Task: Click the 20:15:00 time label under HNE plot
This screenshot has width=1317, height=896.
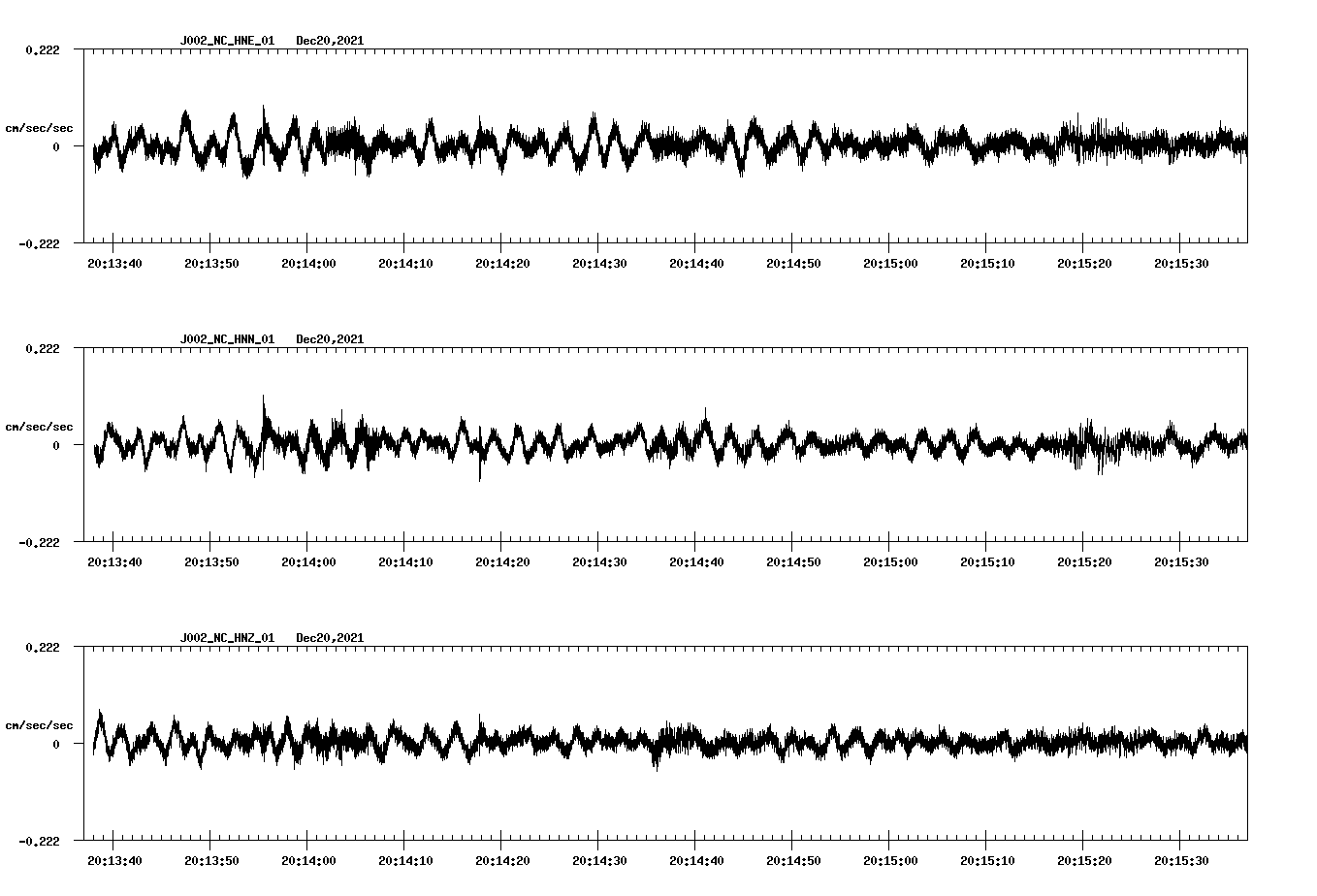Action: (x=890, y=263)
